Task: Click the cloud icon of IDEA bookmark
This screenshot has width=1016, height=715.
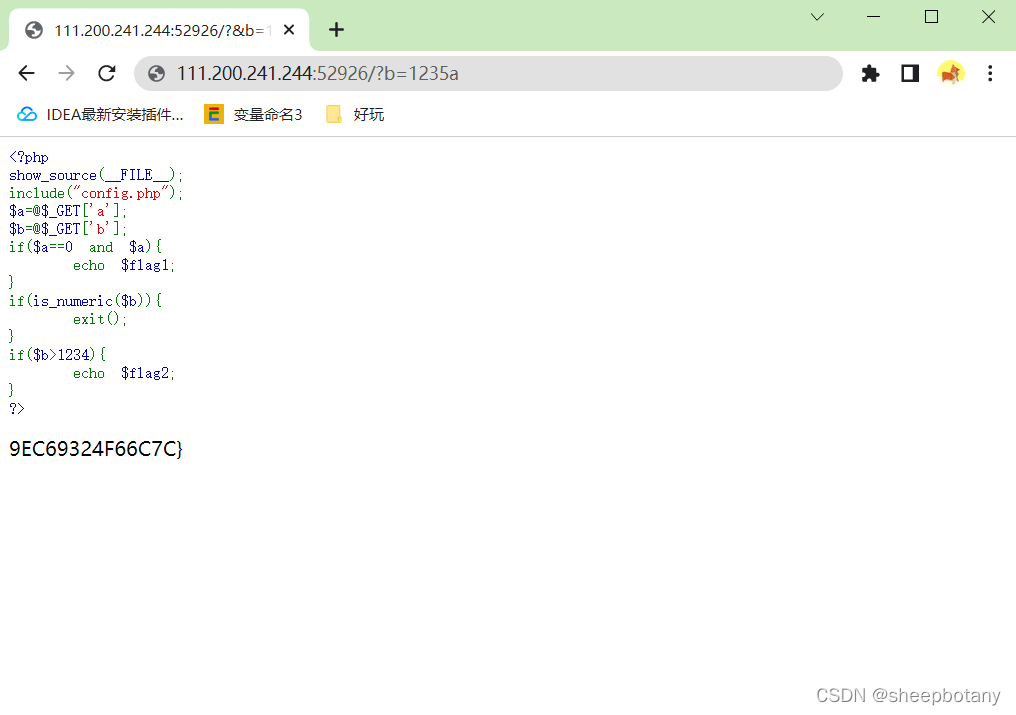Action: pos(27,115)
